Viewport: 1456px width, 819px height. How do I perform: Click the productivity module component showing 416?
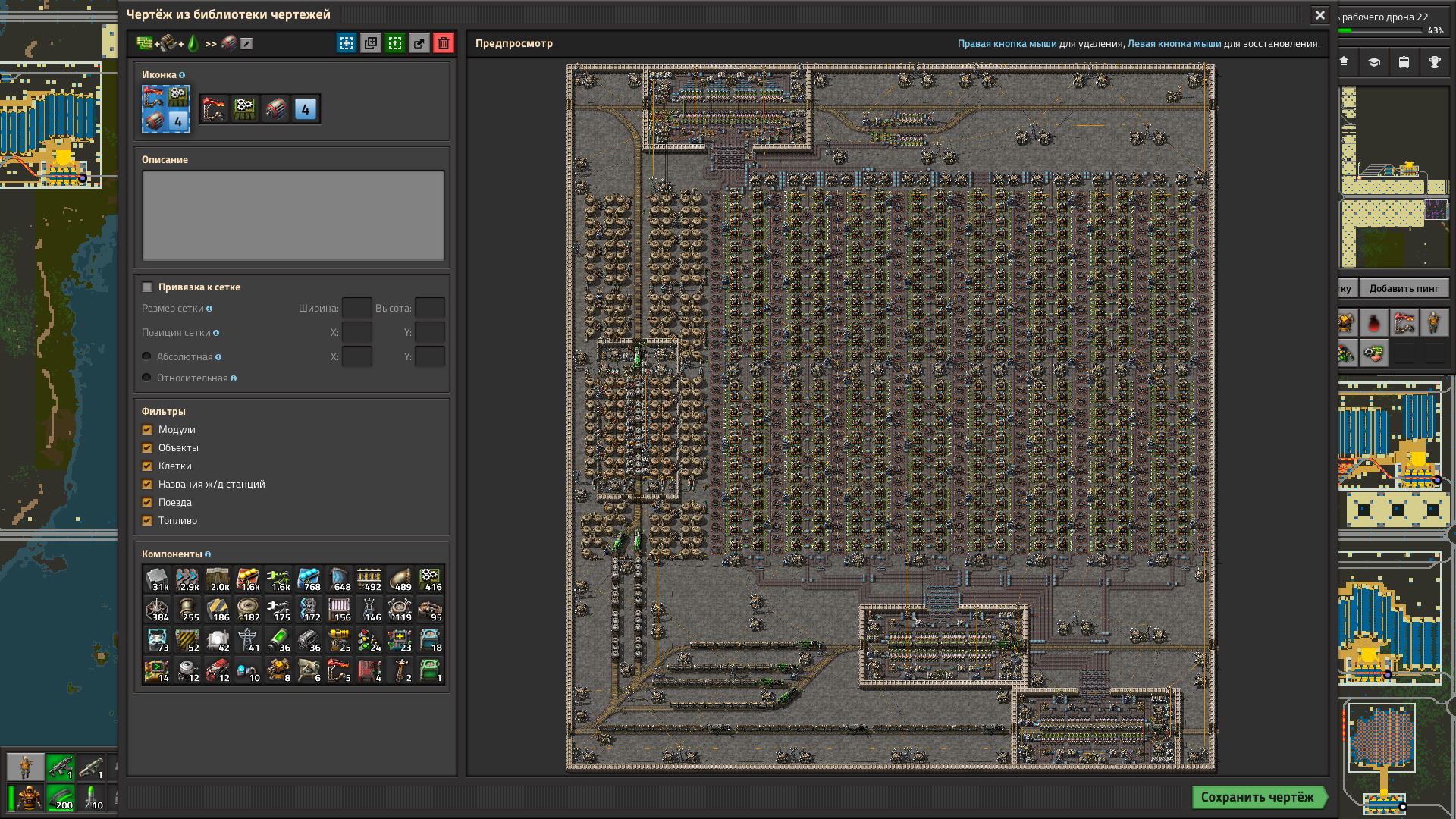point(430,579)
